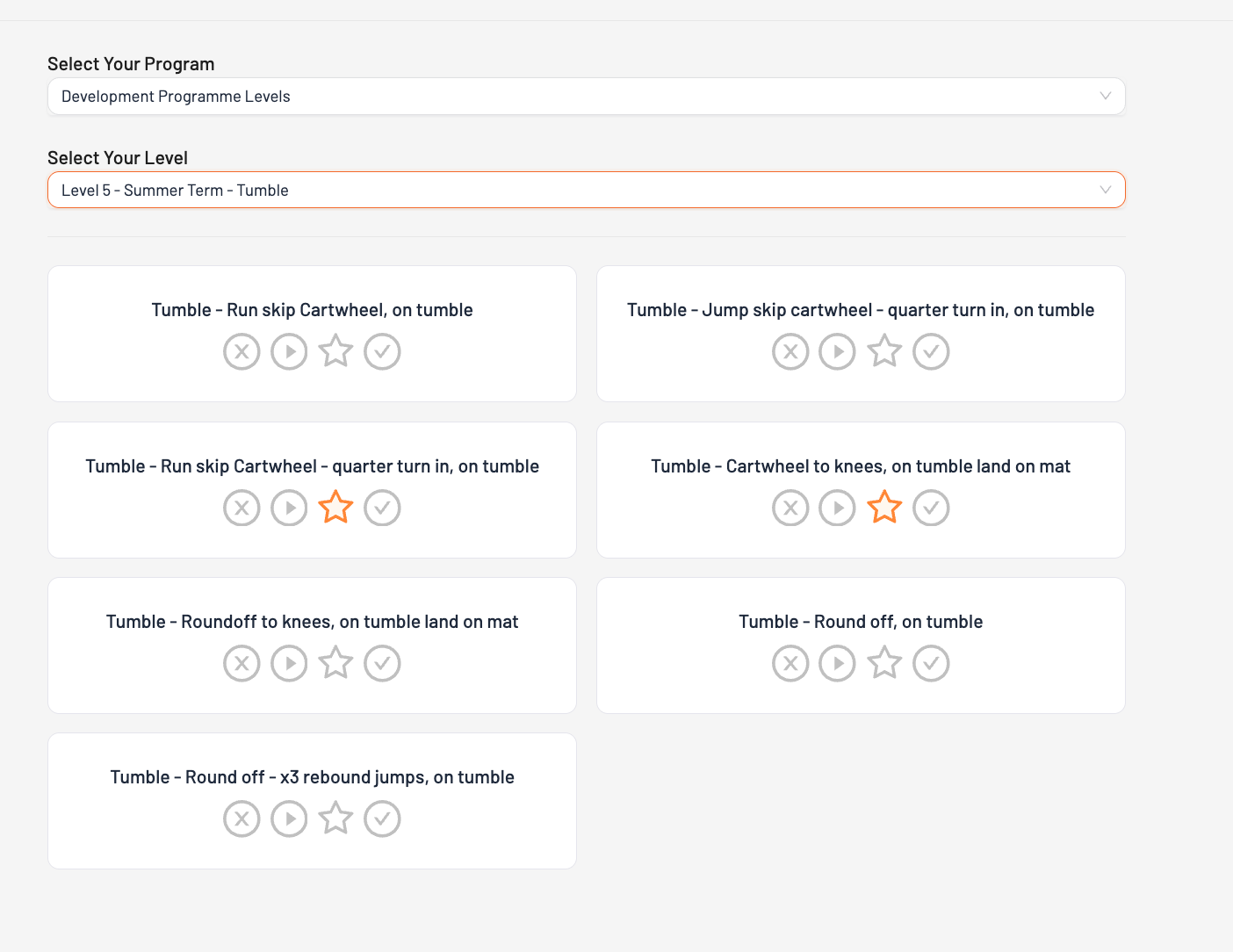Click X icon on Cartwheel to knees card
Image resolution: width=1233 pixels, height=952 pixels.
coord(790,508)
